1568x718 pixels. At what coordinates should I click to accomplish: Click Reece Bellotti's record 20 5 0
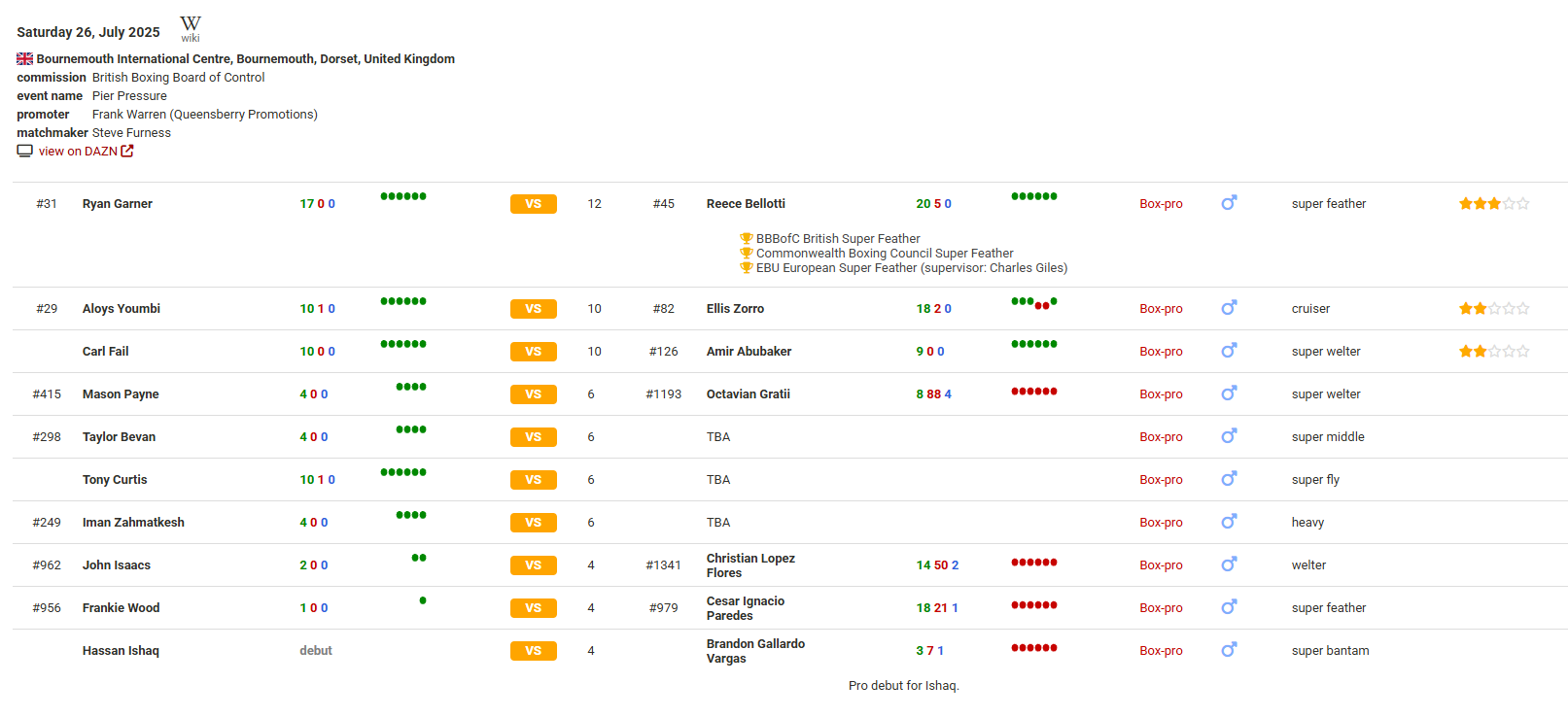(933, 204)
